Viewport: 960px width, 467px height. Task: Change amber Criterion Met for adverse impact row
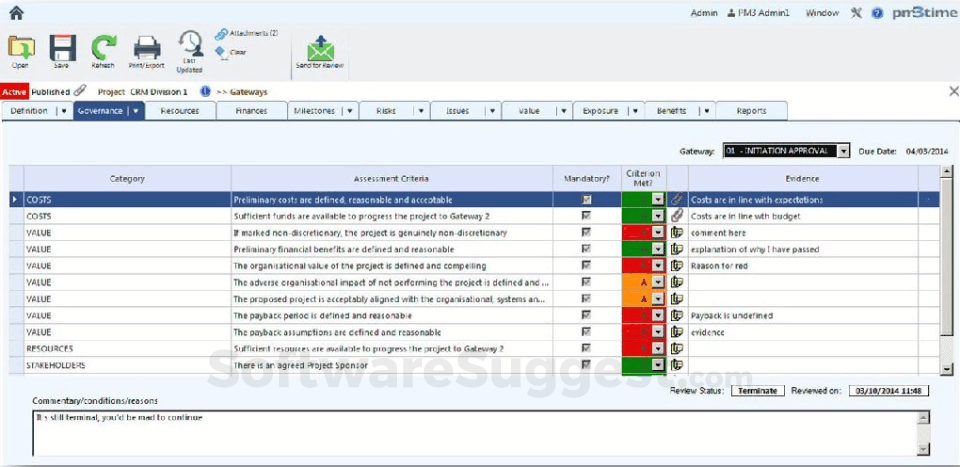(x=658, y=282)
